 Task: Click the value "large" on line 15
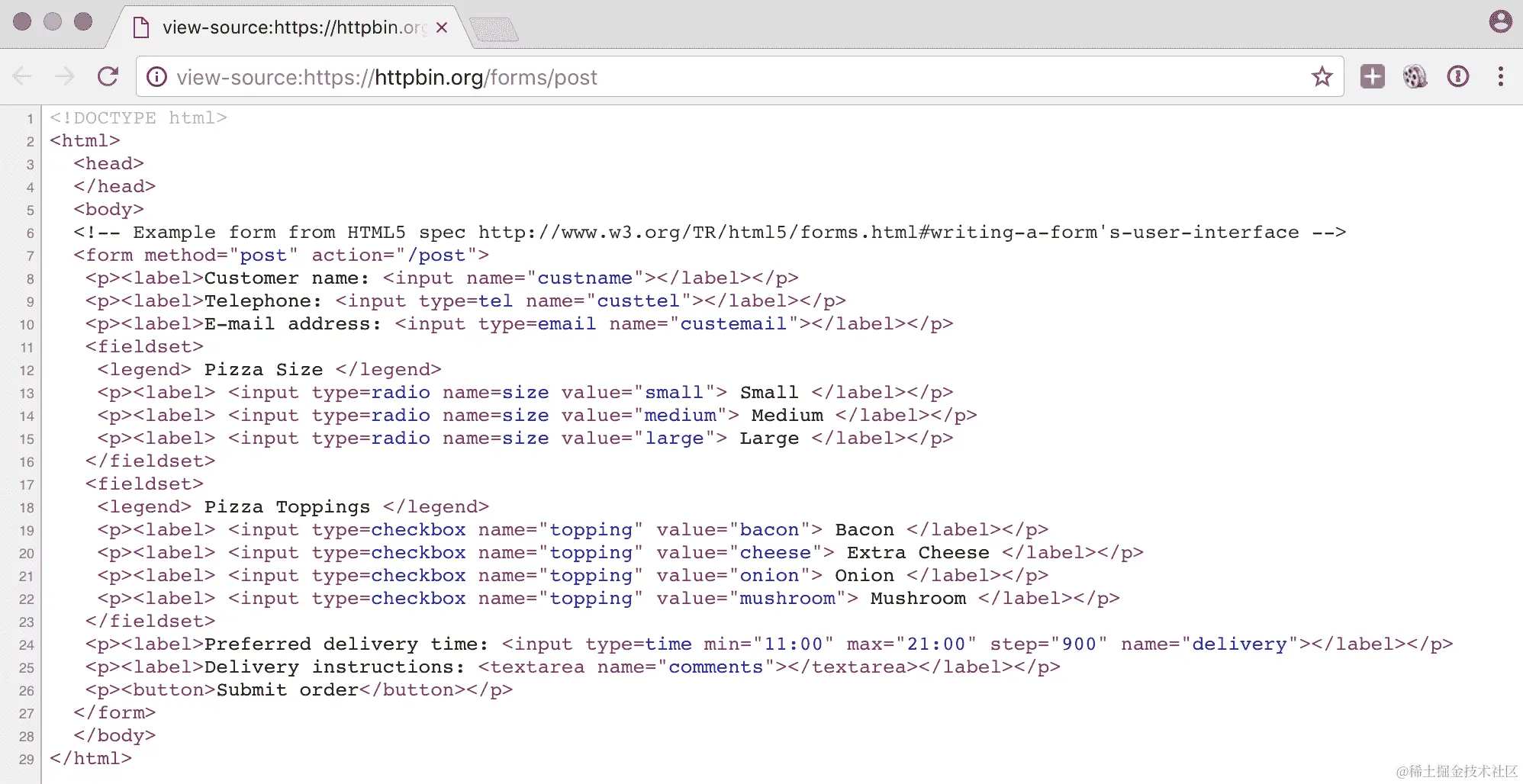pyautogui.click(x=674, y=439)
